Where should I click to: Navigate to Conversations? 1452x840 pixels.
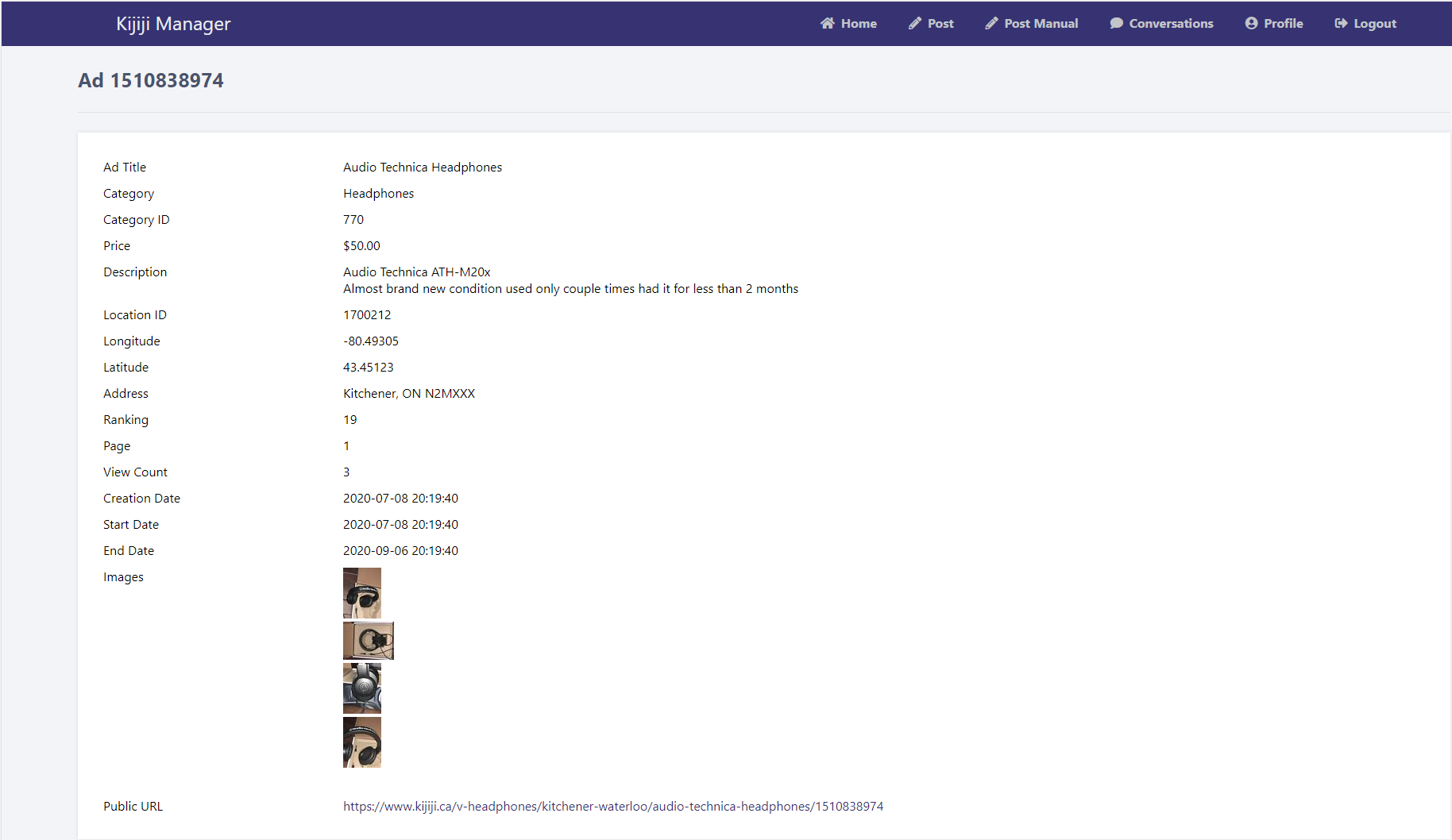coord(1170,23)
